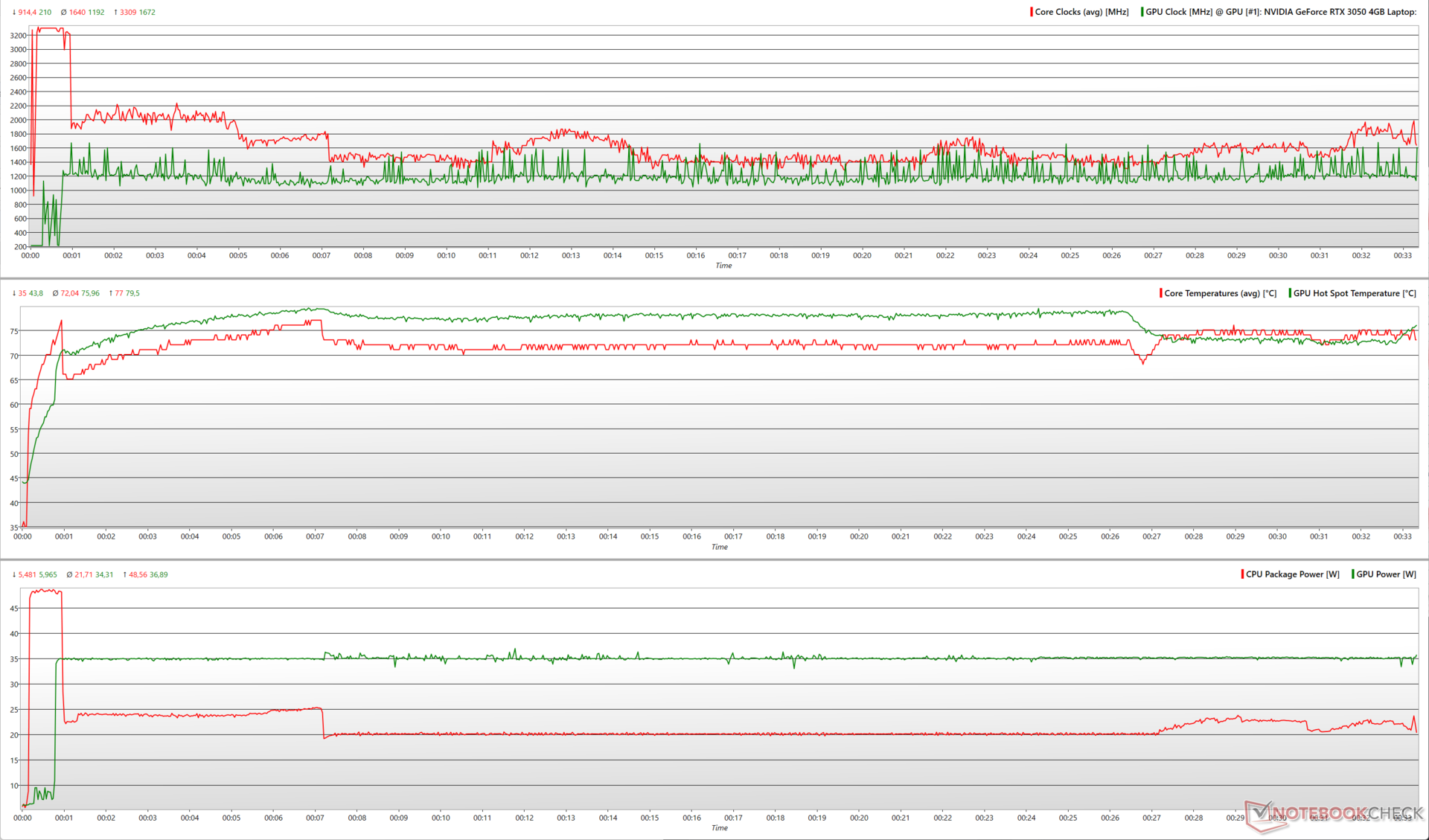Click the average symbol above temperature graph

pos(55,293)
